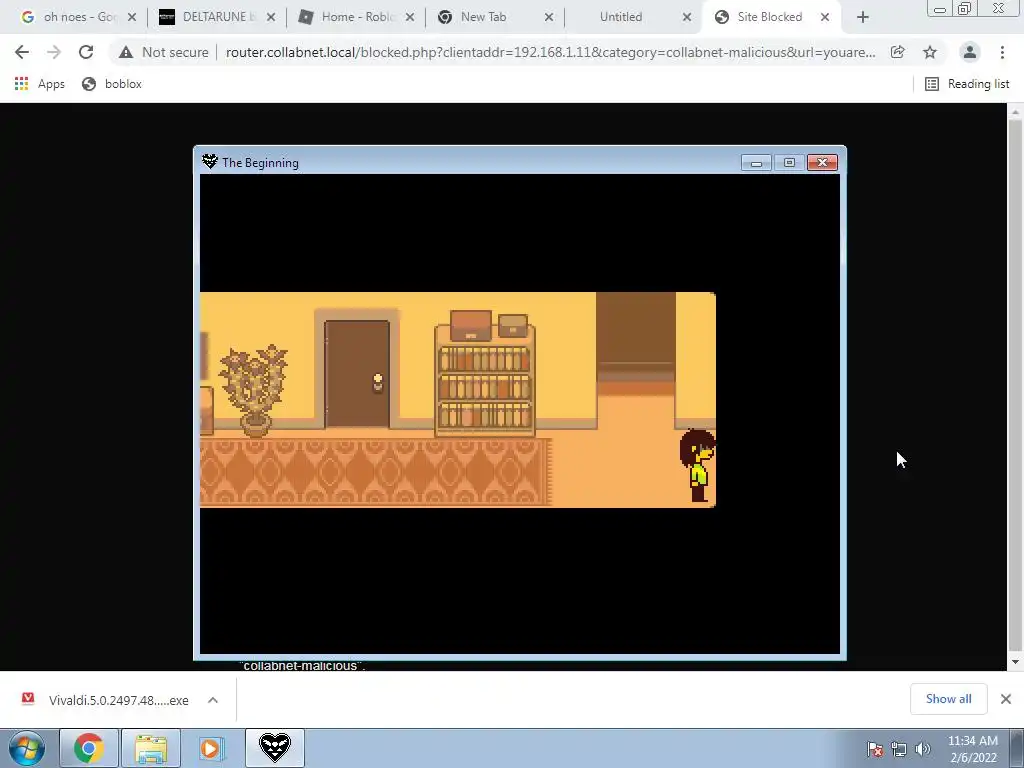Select the Site Blocked tab

click(770, 17)
